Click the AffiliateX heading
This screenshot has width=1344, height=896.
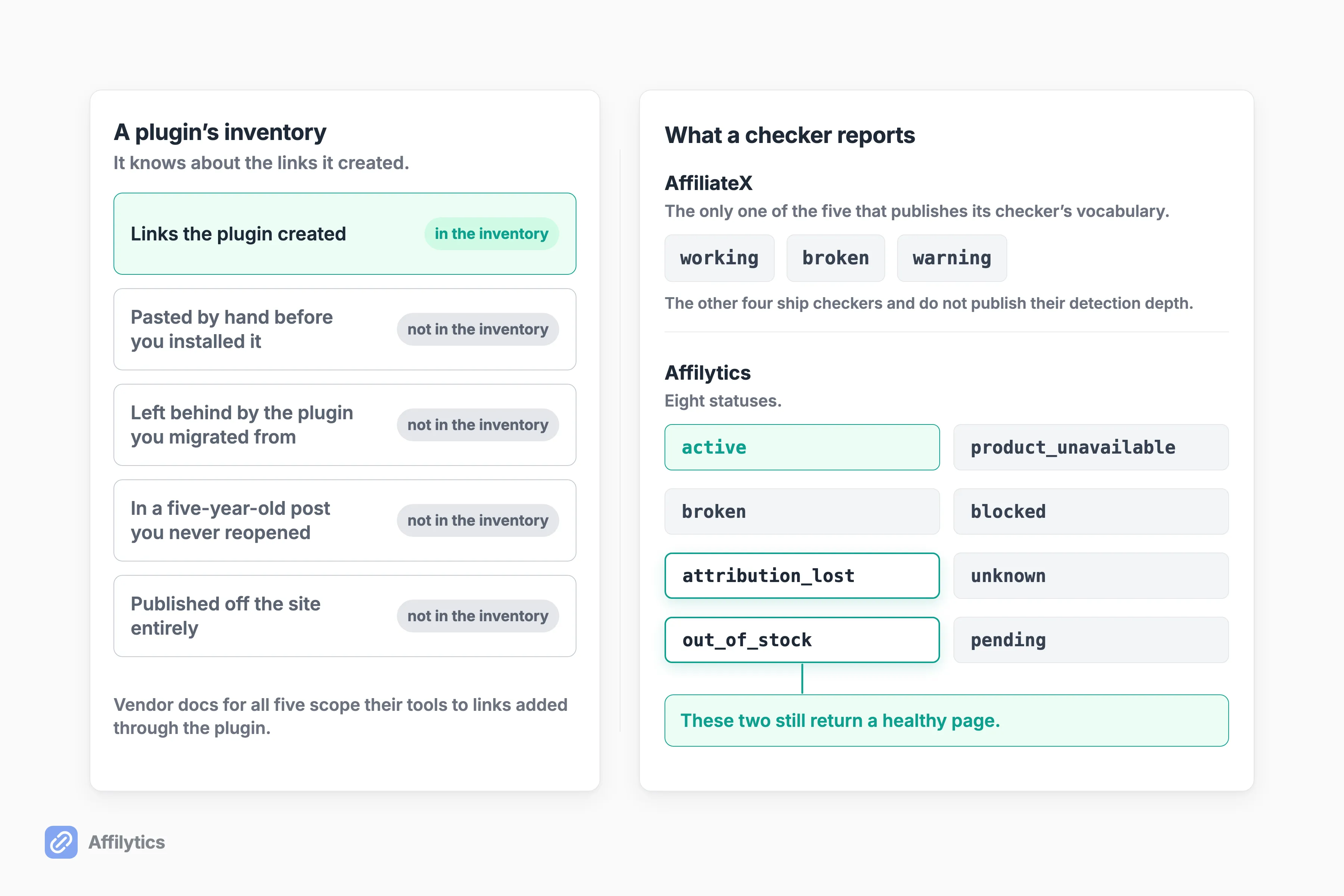pos(709,183)
